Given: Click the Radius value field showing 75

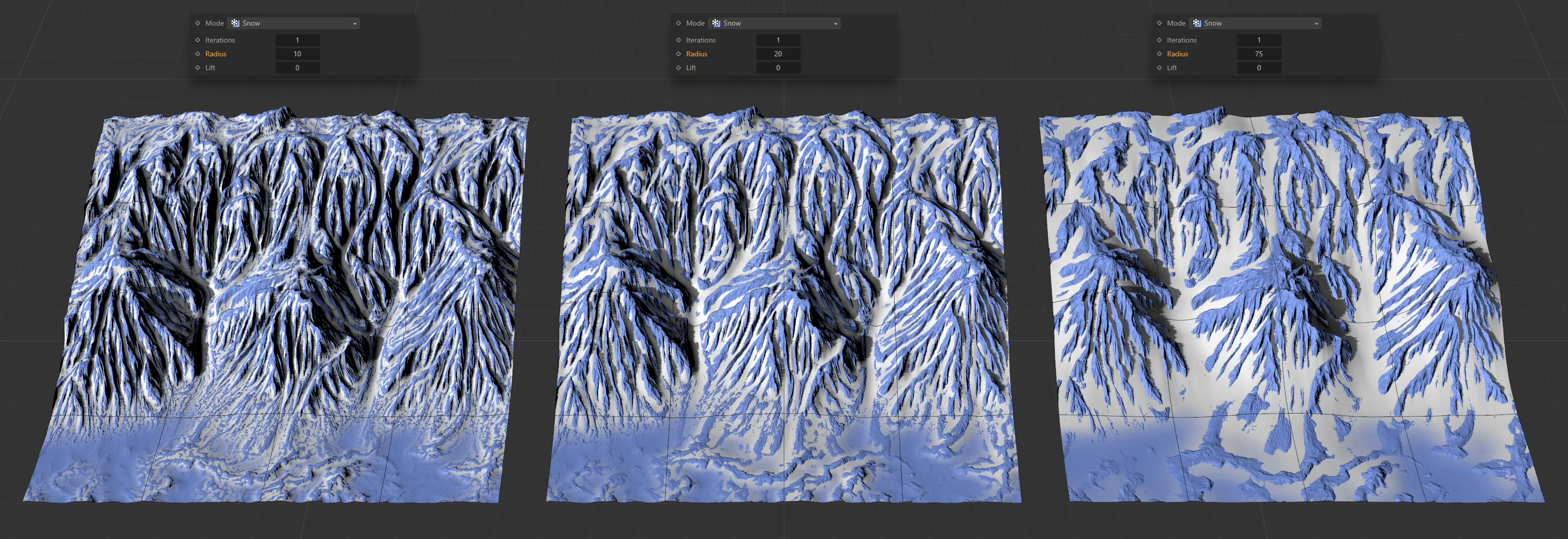Looking at the screenshot, I should tap(1259, 54).
